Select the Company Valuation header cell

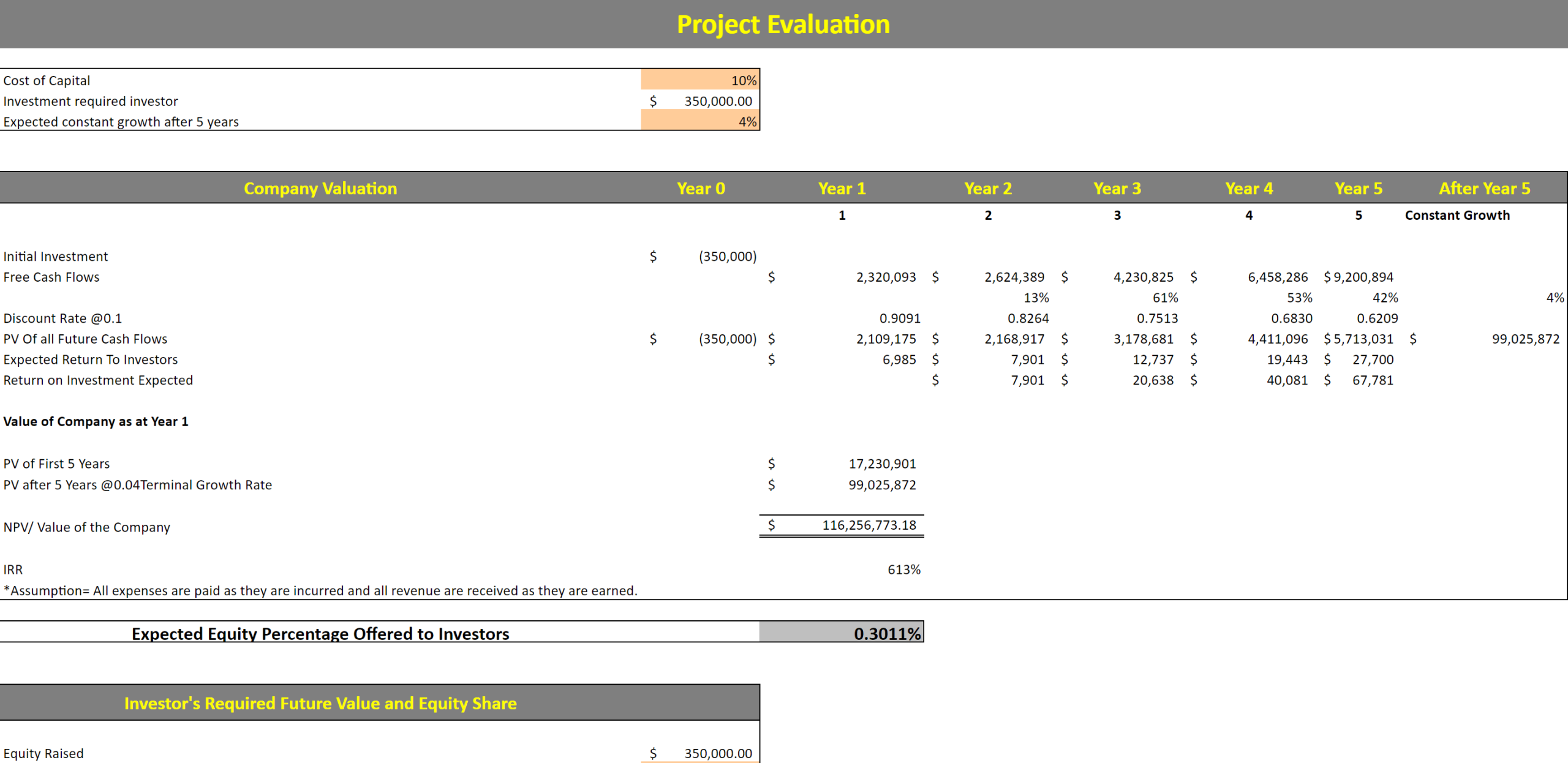click(320, 188)
